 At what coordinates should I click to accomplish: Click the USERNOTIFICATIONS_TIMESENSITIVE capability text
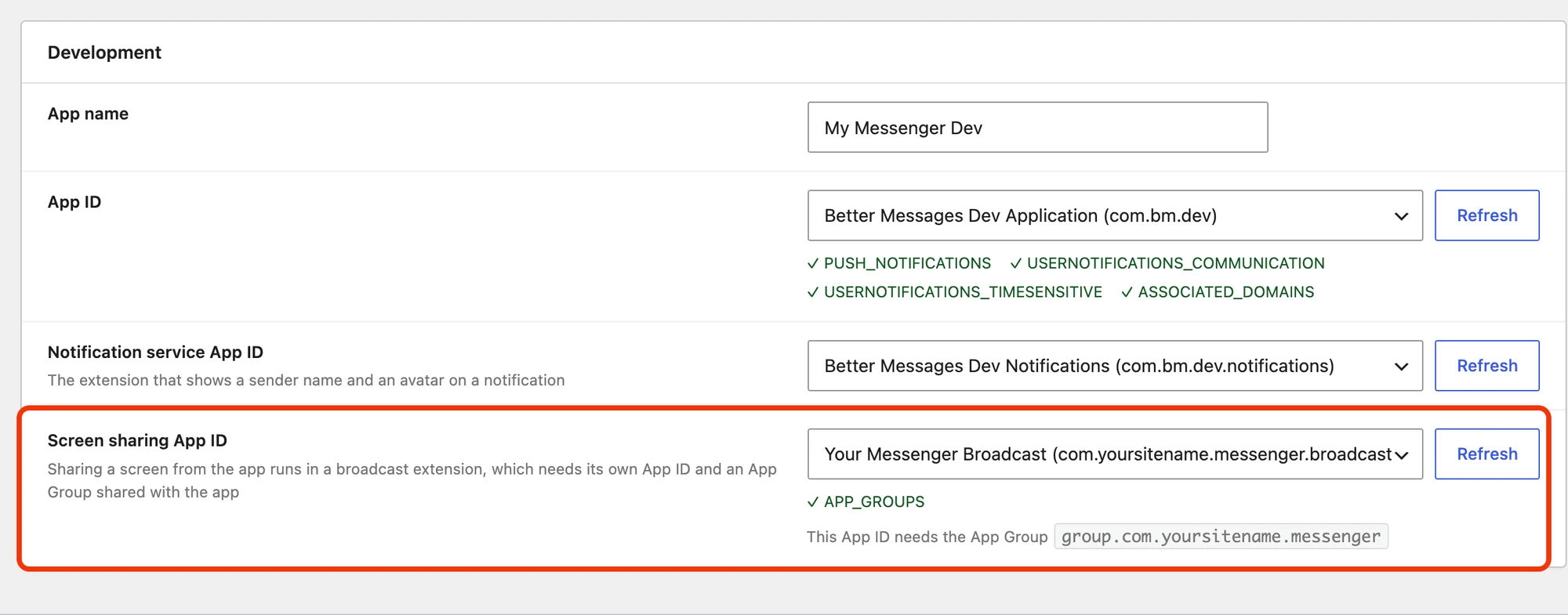pos(963,292)
